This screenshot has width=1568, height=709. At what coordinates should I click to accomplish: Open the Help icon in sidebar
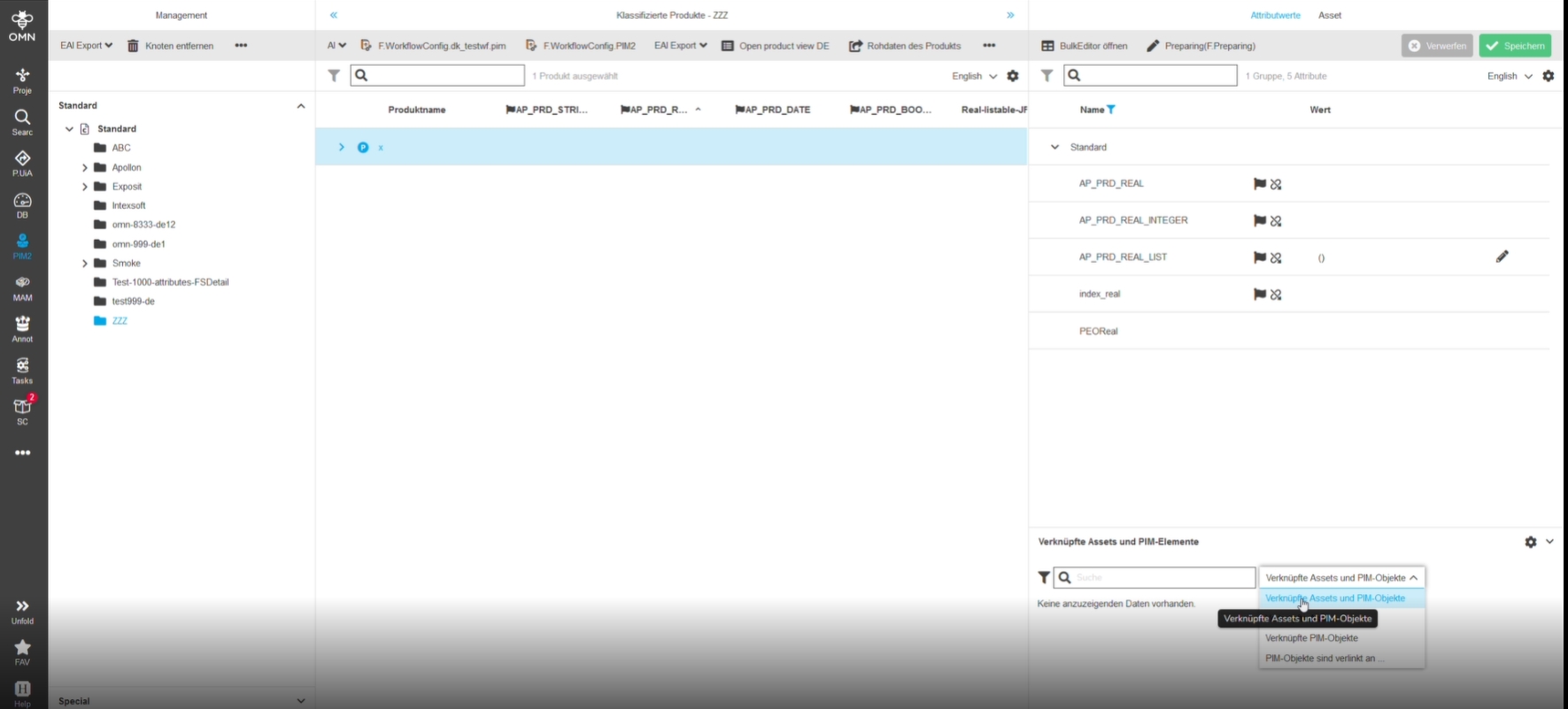pos(22,692)
